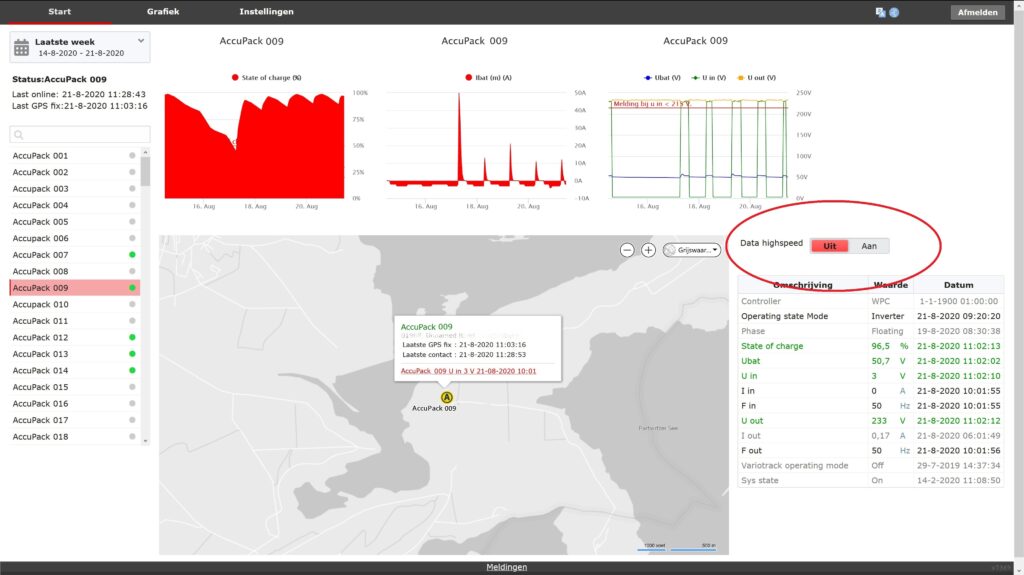
Task: Click the translate language icon in header
Action: (x=880, y=12)
